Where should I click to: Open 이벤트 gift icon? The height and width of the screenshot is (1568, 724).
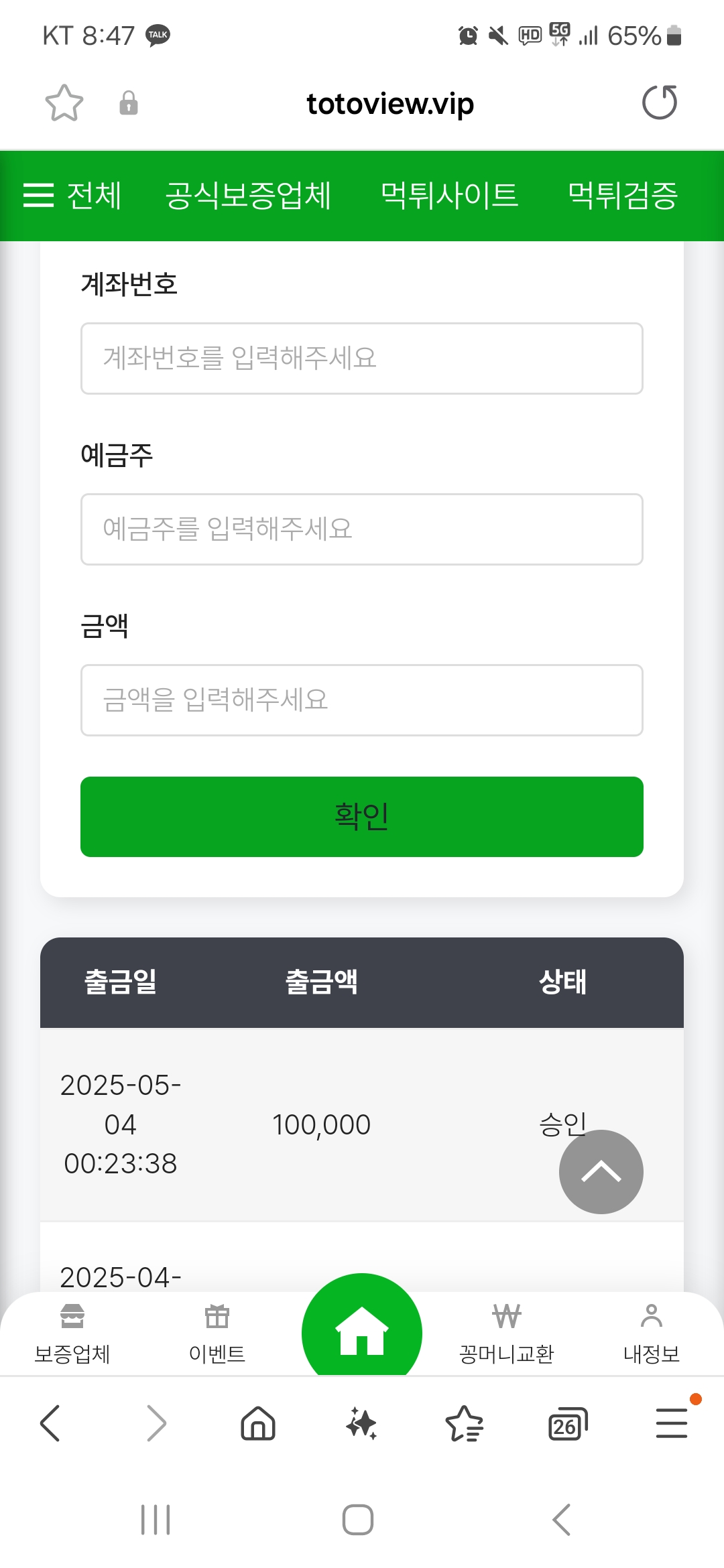pyautogui.click(x=217, y=1333)
